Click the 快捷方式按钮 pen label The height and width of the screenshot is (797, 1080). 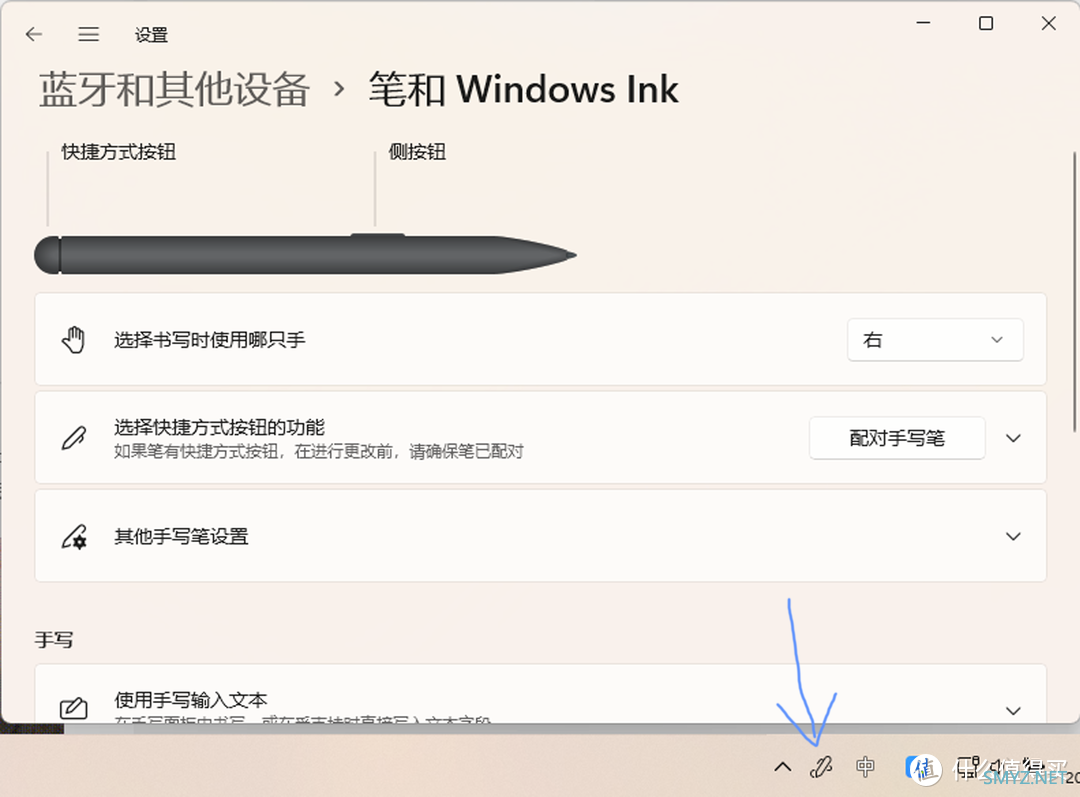[x=118, y=152]
